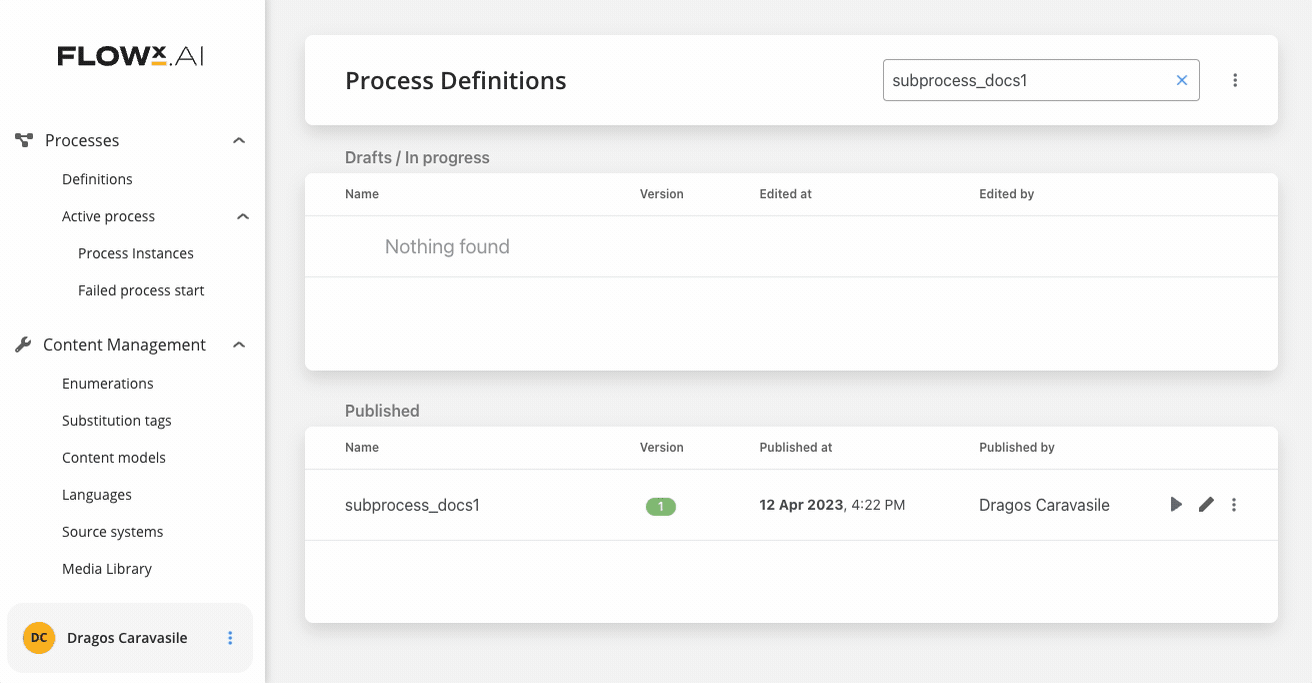Open the Process Definitions more options menu
This screenshot has height=683, width=1312.
click(1235, 80)
